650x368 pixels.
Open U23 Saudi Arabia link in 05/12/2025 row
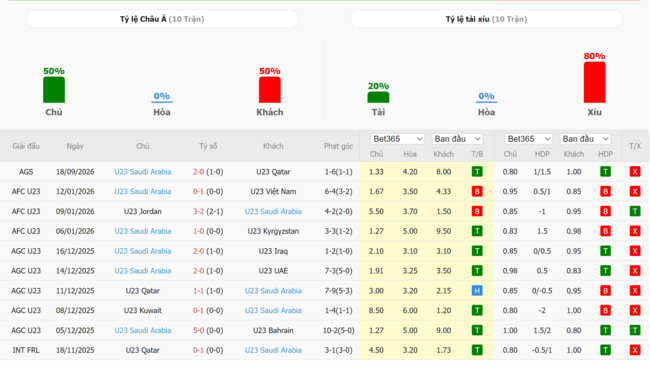(143, 331)
